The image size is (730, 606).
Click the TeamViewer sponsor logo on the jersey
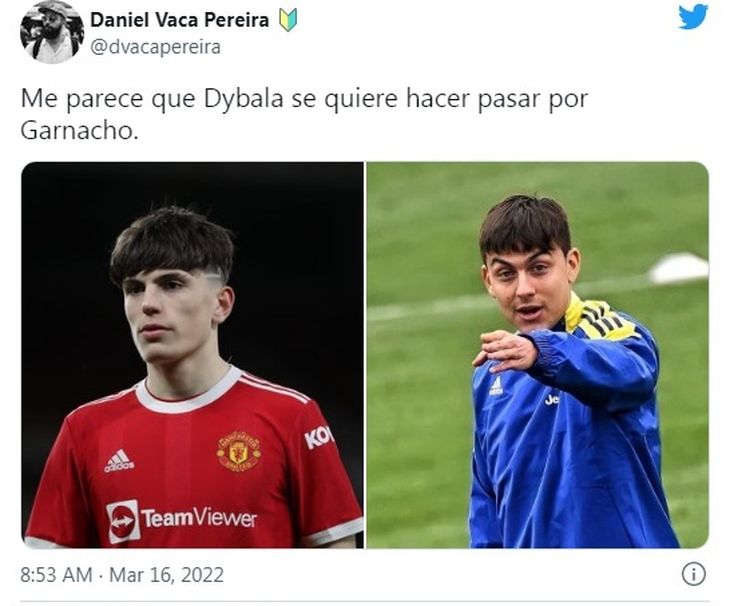click(x=182, y=520)
